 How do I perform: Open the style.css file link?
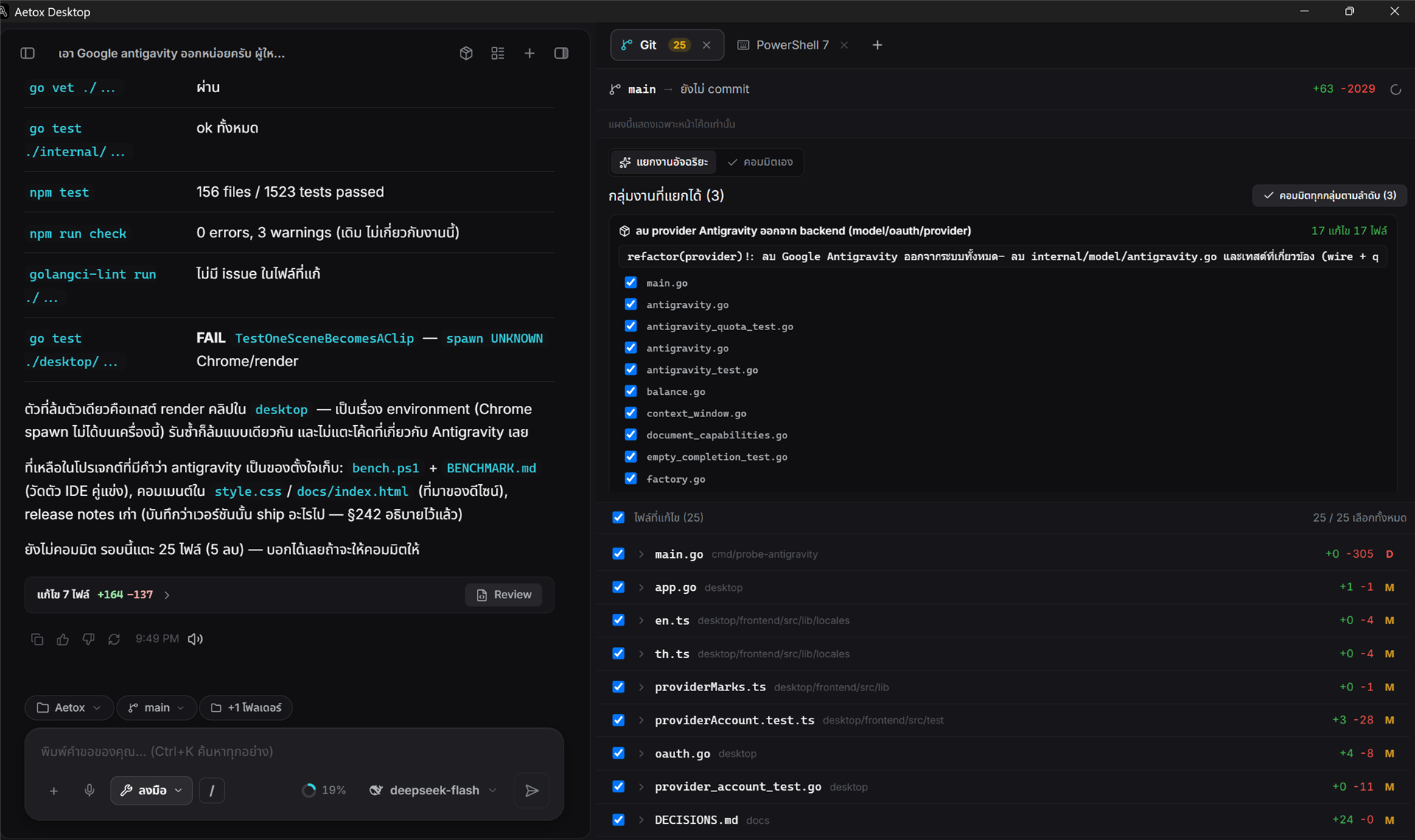tap(248, 491)
